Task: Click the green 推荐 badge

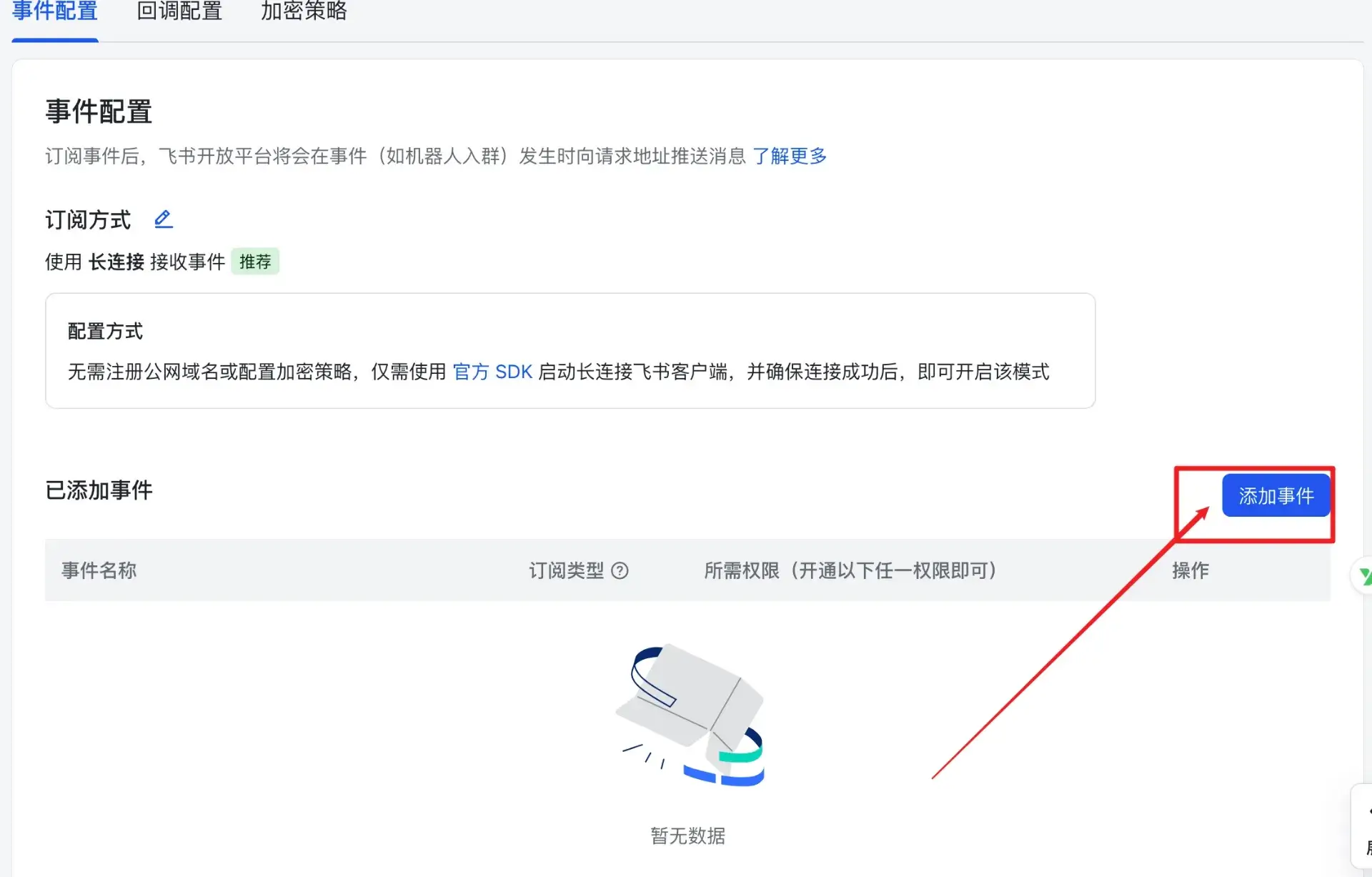Action: (x=255, y=262)
